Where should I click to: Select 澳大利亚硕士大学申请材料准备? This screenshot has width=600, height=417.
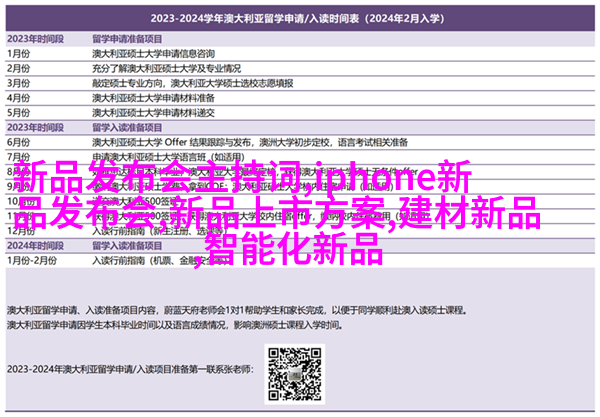pos(153,98)
